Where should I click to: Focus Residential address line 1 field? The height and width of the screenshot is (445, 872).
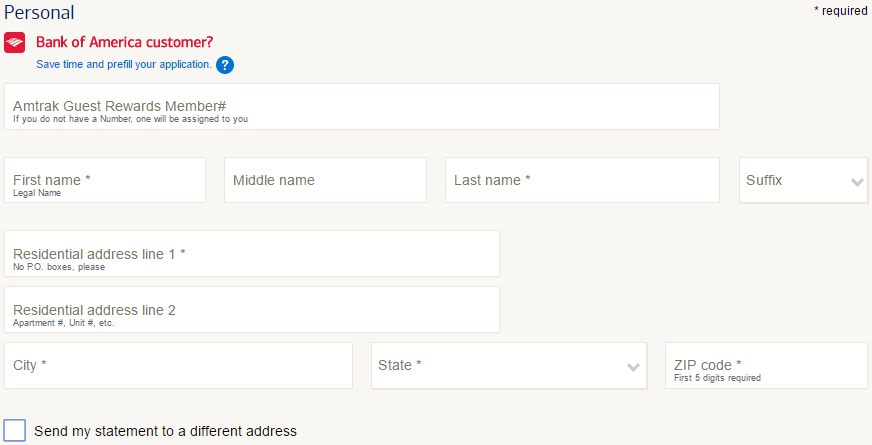click(252, 254)
